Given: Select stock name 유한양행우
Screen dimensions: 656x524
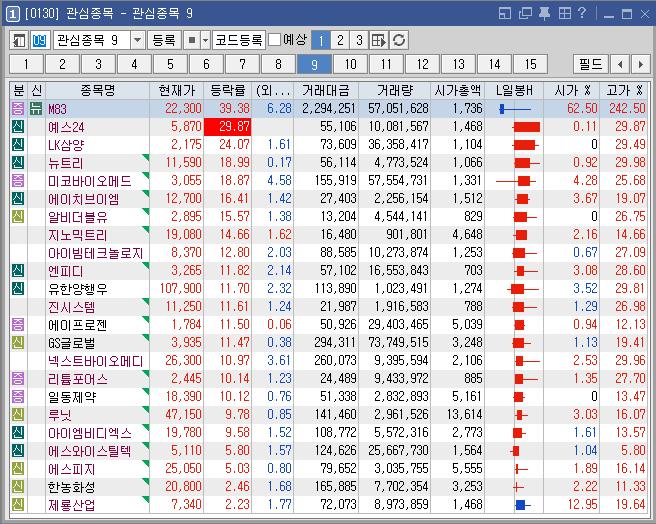Looking at the screenshot, I should [78, 289].
